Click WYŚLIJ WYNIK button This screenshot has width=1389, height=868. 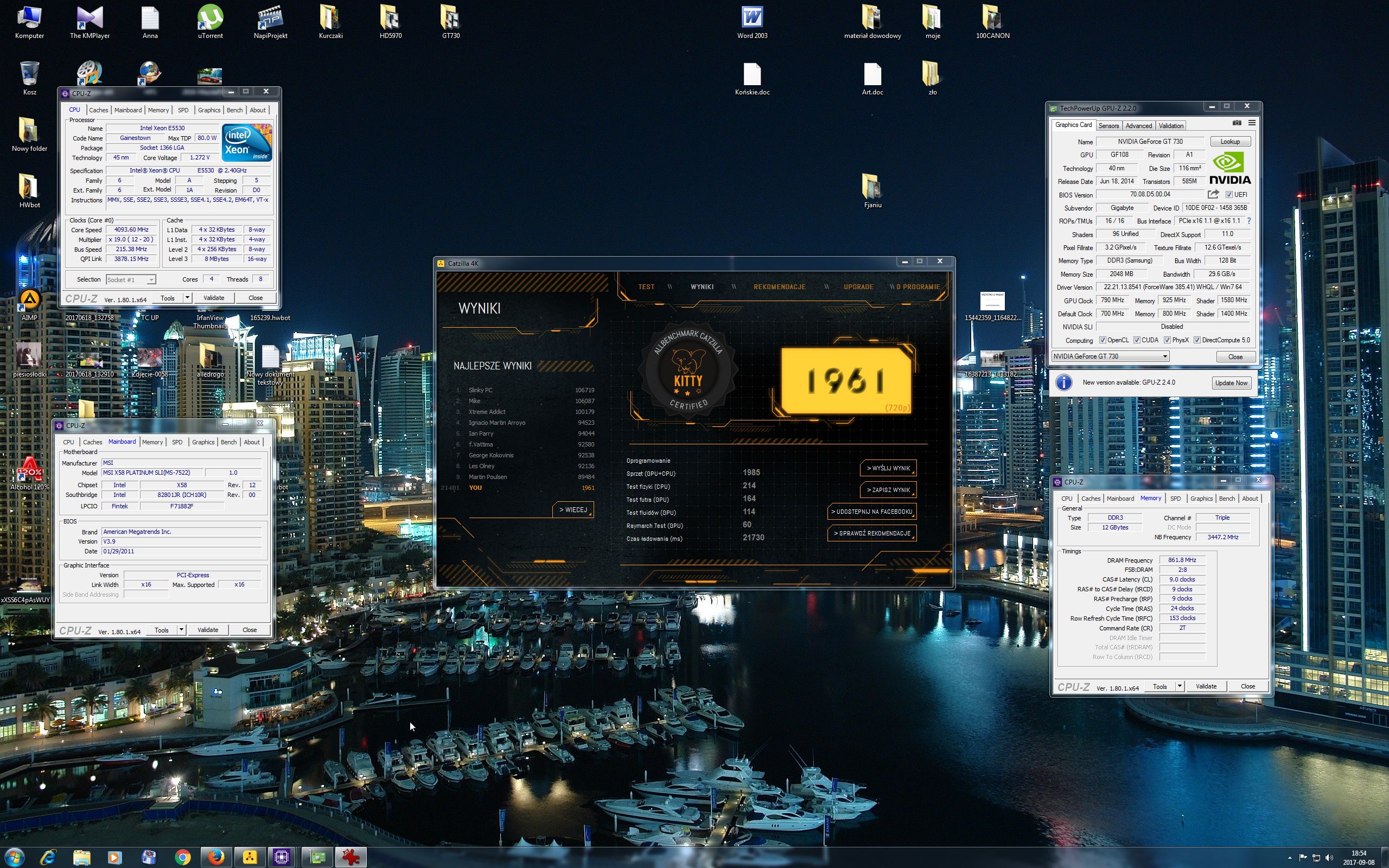click(888, 468)
